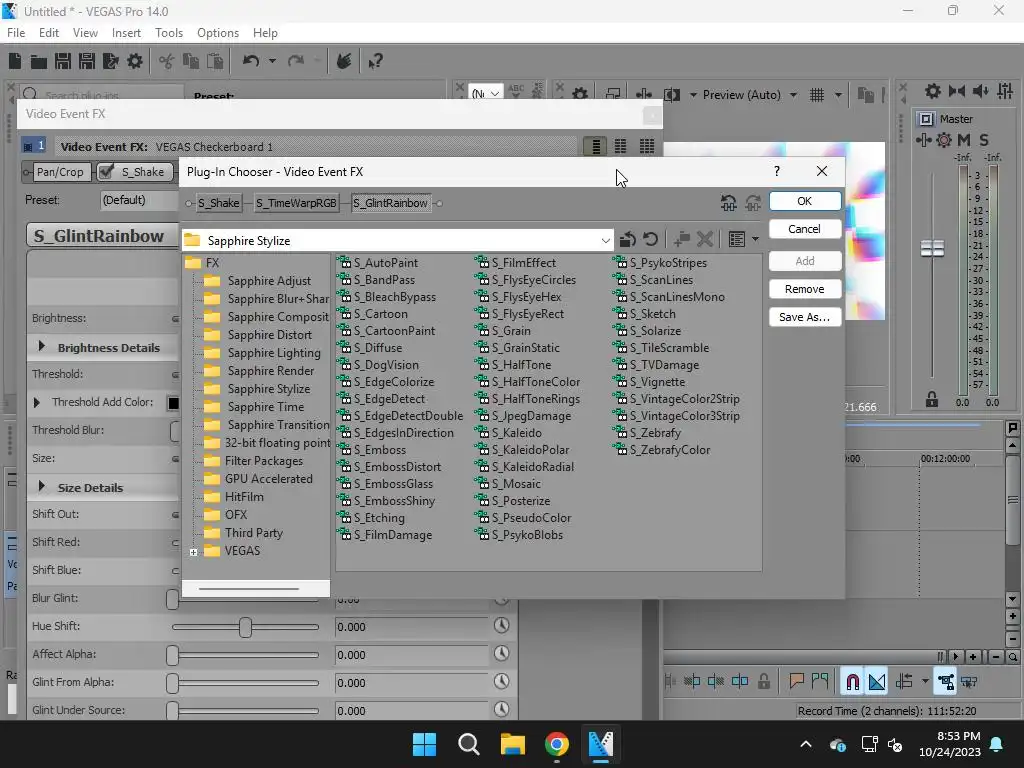The height and width of the screenshot is (768, 1024).
Task: Open the Insert menu
Action: click(126, 33)
